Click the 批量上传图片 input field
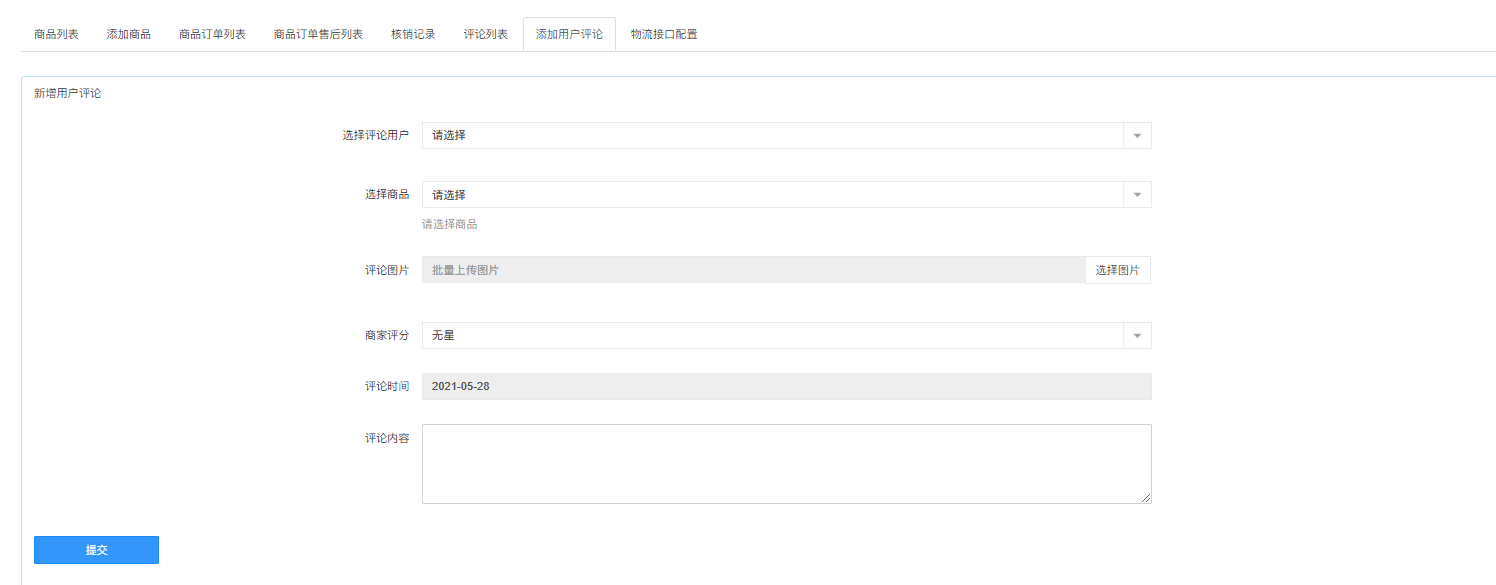 pos(753,270)
